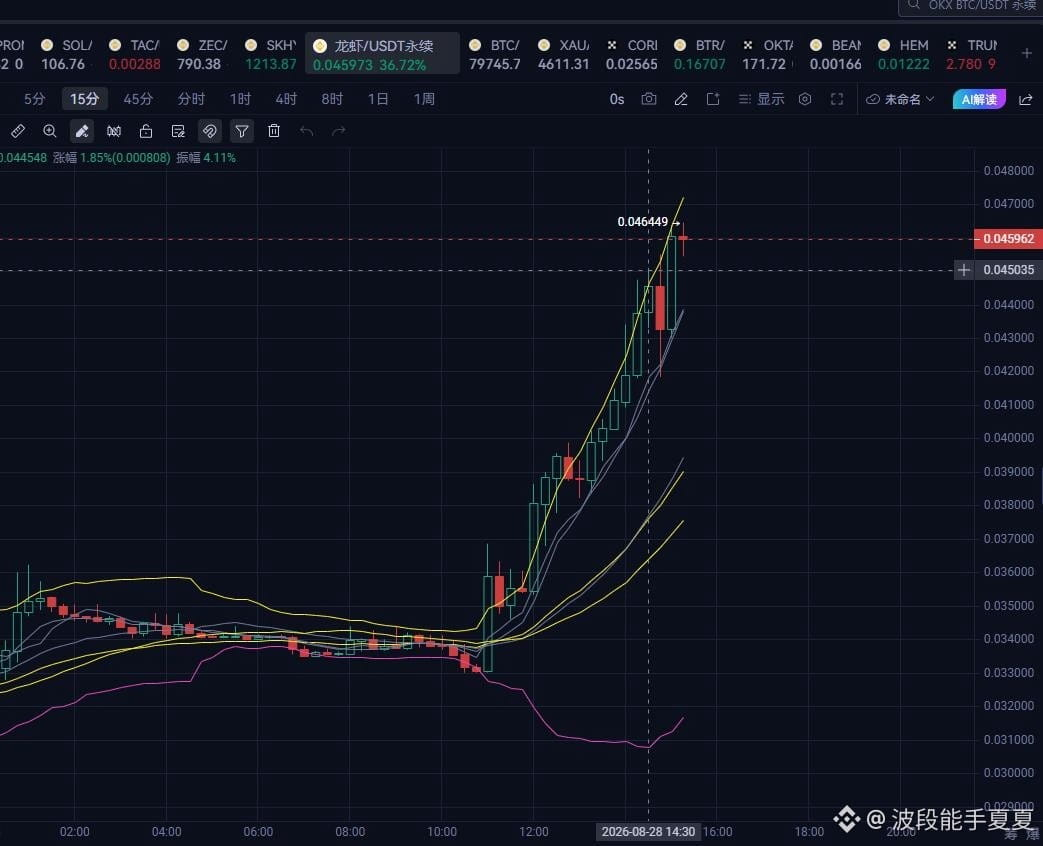Open the drawing list edit icon
Viewport: 1043px width, 846px height.
[x=178, y=131]
